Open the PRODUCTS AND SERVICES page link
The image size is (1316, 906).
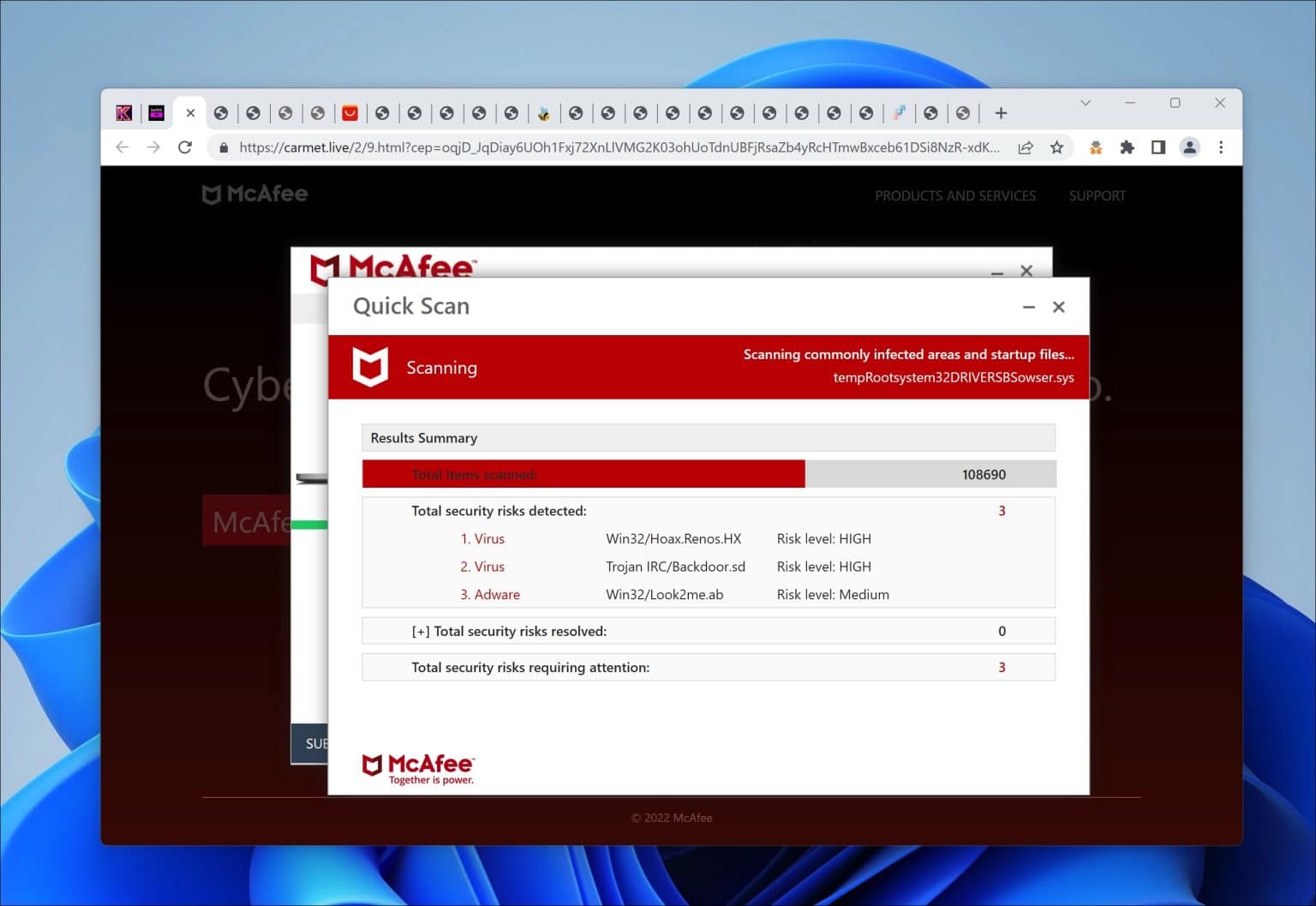(955, 195)
